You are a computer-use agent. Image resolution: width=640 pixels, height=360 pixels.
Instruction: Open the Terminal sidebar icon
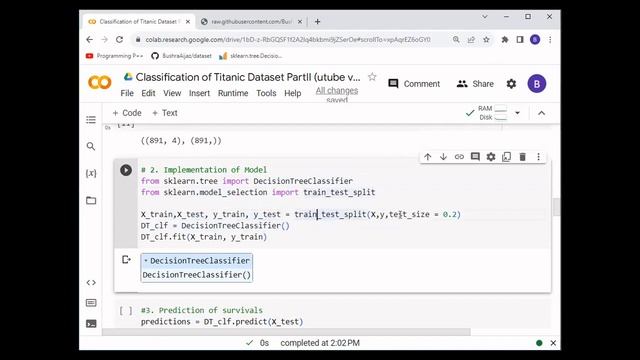coord(91,324)
